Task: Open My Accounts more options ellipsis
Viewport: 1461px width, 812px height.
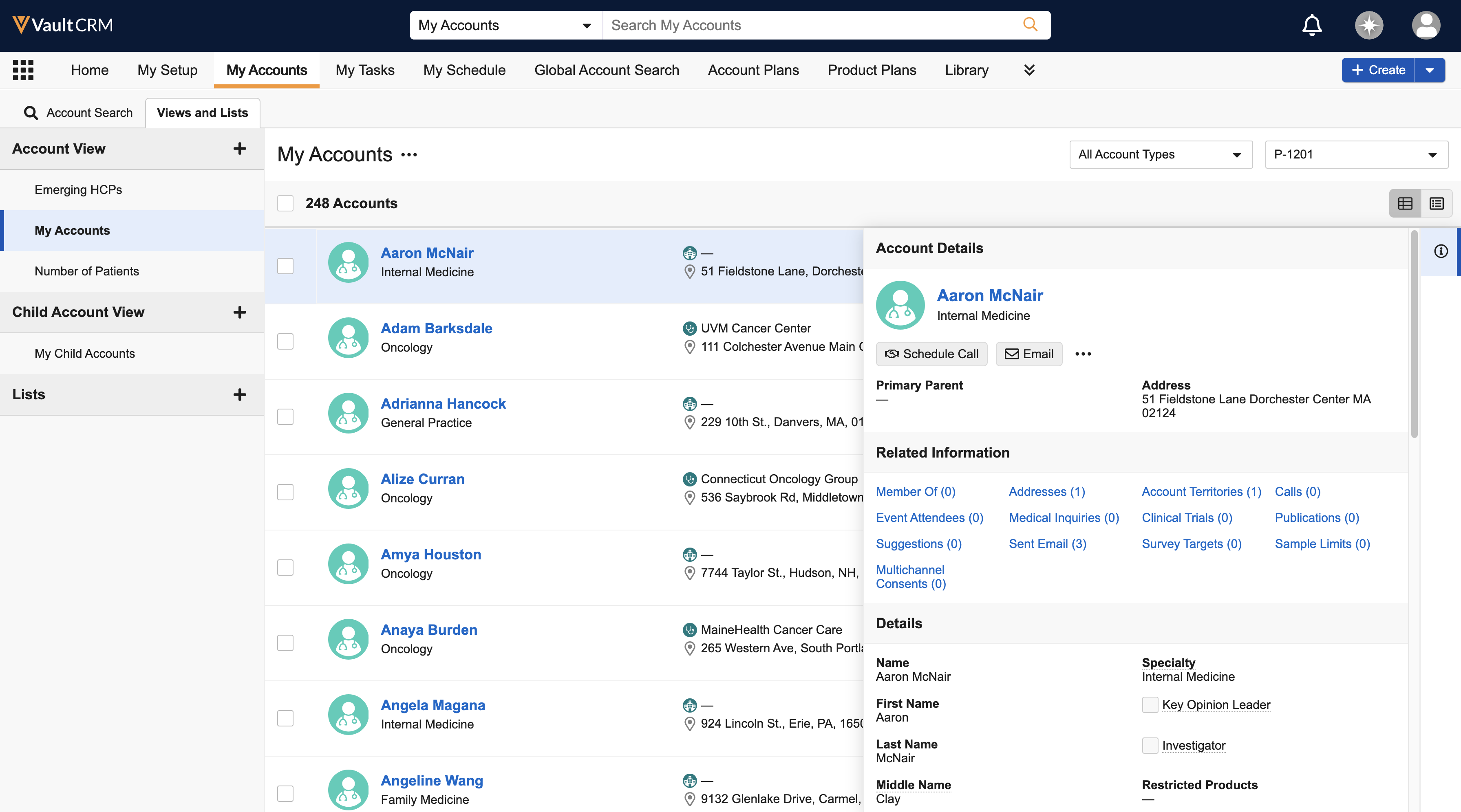Action: coord(409,155)
